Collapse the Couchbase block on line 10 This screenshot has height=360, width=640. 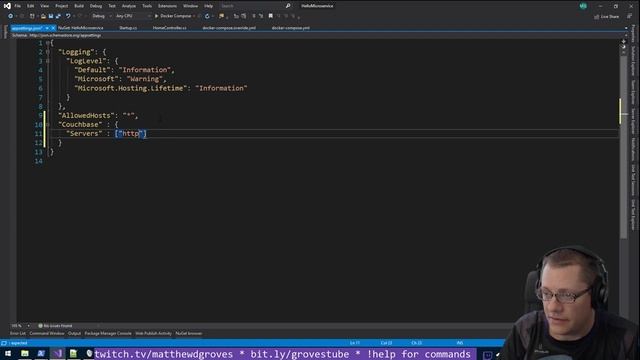[x=48, y=124]
